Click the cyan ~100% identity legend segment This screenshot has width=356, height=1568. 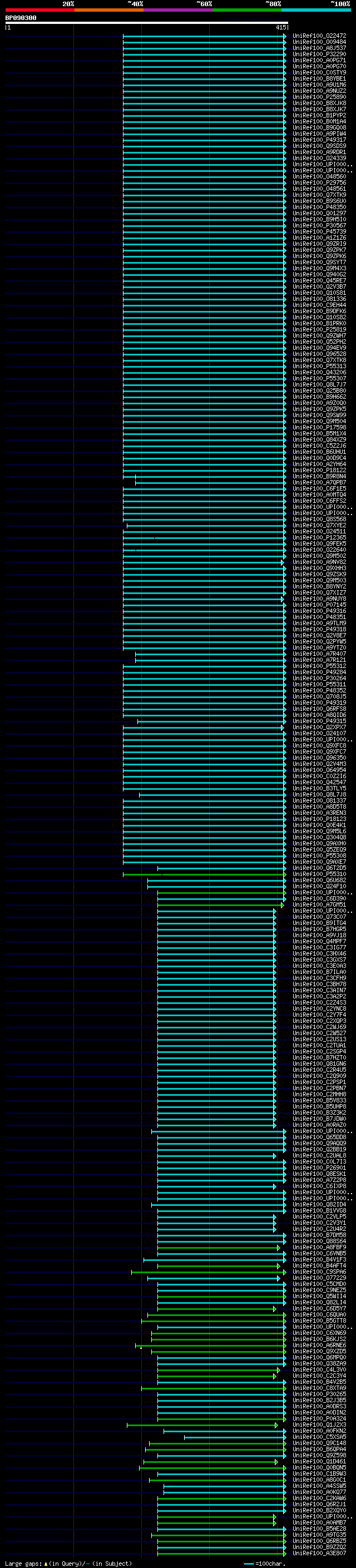[316, 10]
